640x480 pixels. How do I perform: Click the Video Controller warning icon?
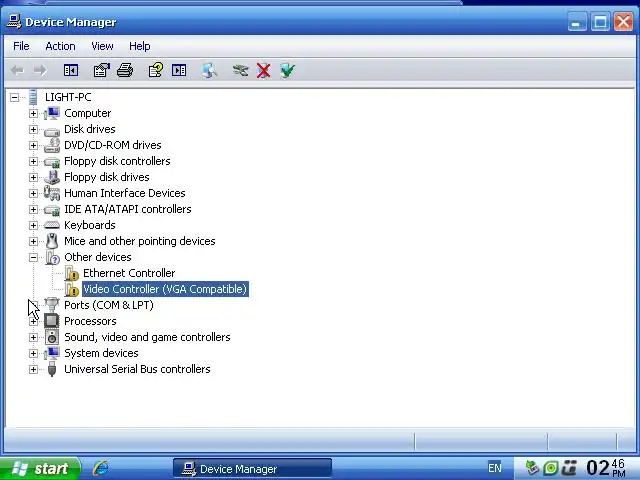[72, 289]
